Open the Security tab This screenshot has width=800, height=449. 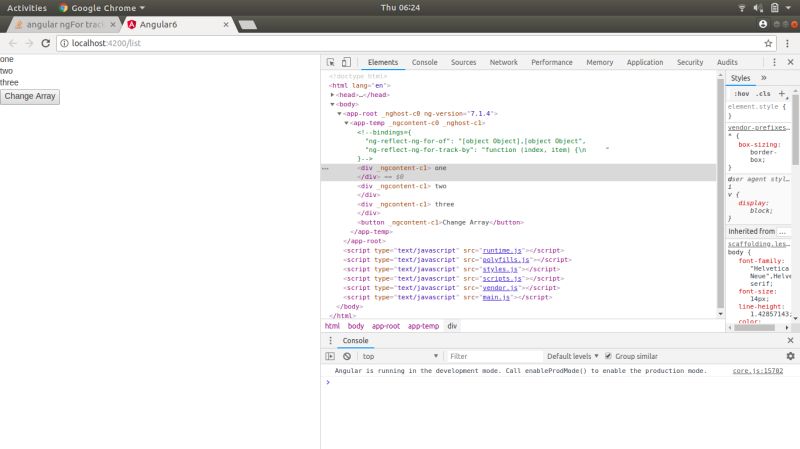tap(690, 62)
